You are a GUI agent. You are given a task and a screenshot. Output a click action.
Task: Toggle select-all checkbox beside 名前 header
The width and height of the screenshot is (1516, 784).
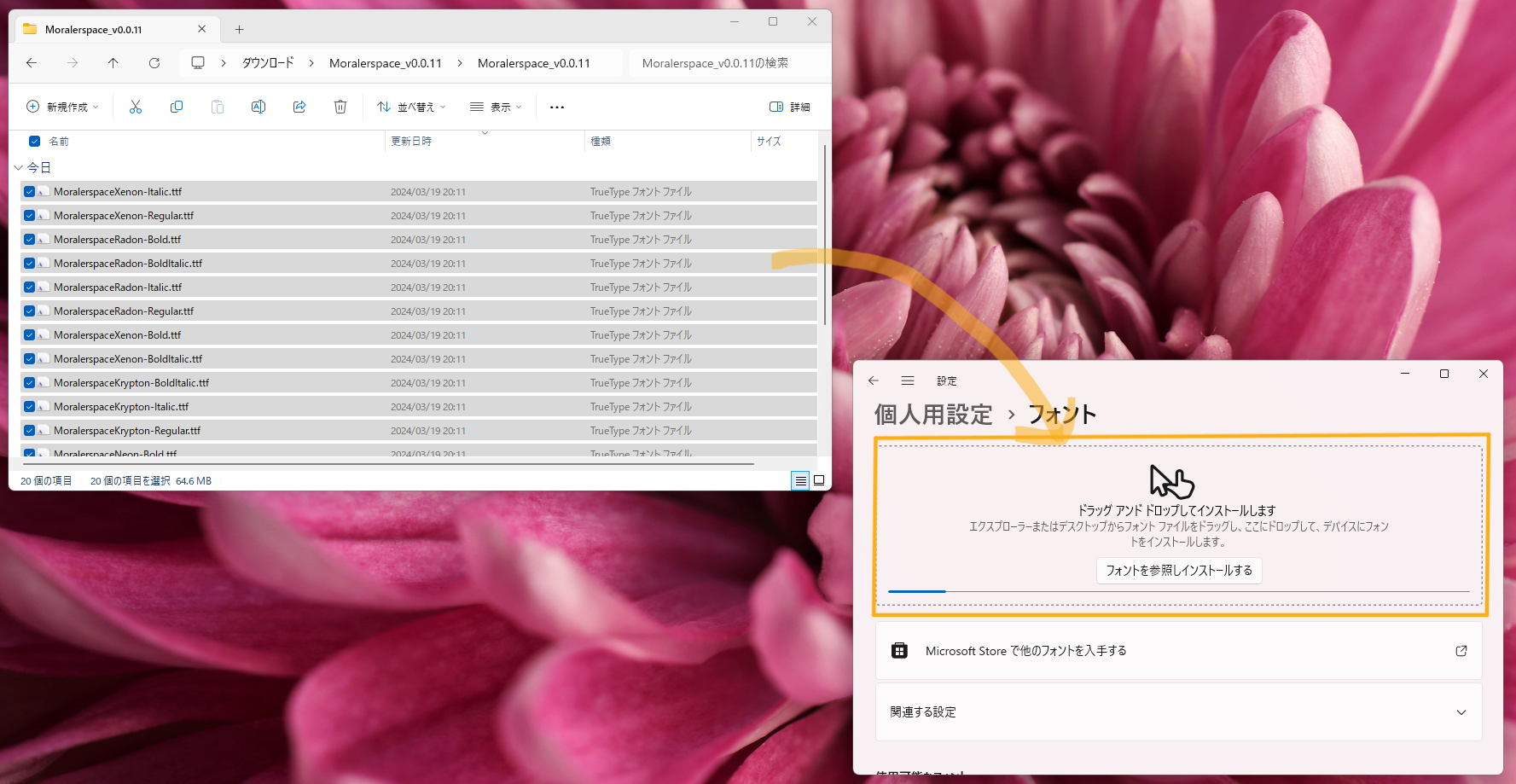pos(35,142)
